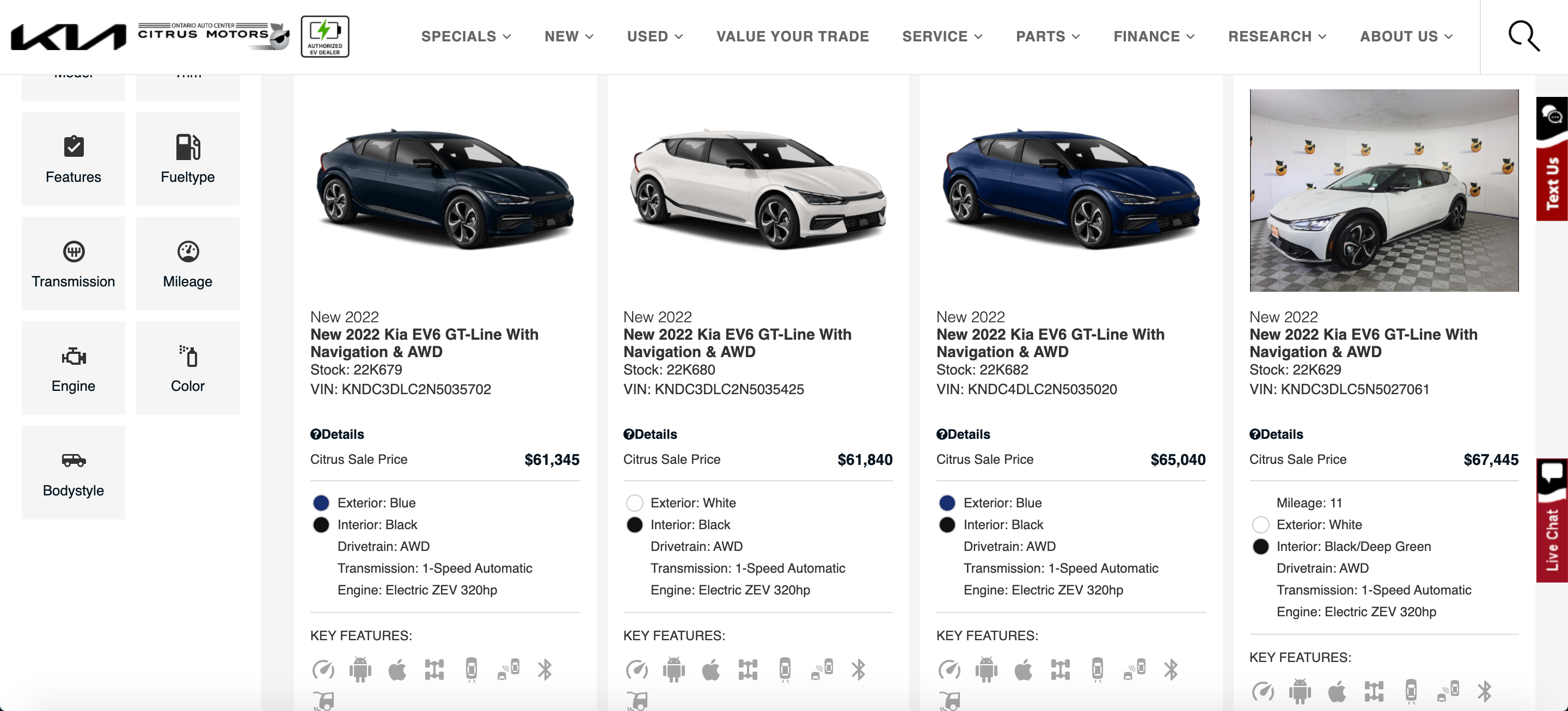Click blue exterior swatch on 22K679
The height and width of the screenshot is (711, 1568).
click(x=321, y=503)
